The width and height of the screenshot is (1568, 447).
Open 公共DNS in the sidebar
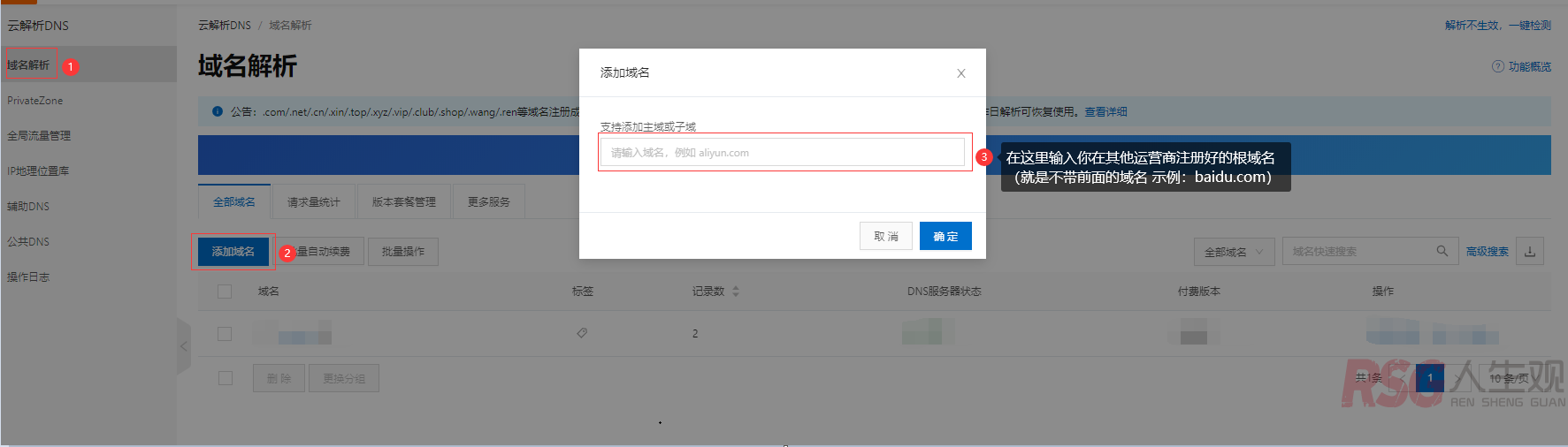(28, 241)
